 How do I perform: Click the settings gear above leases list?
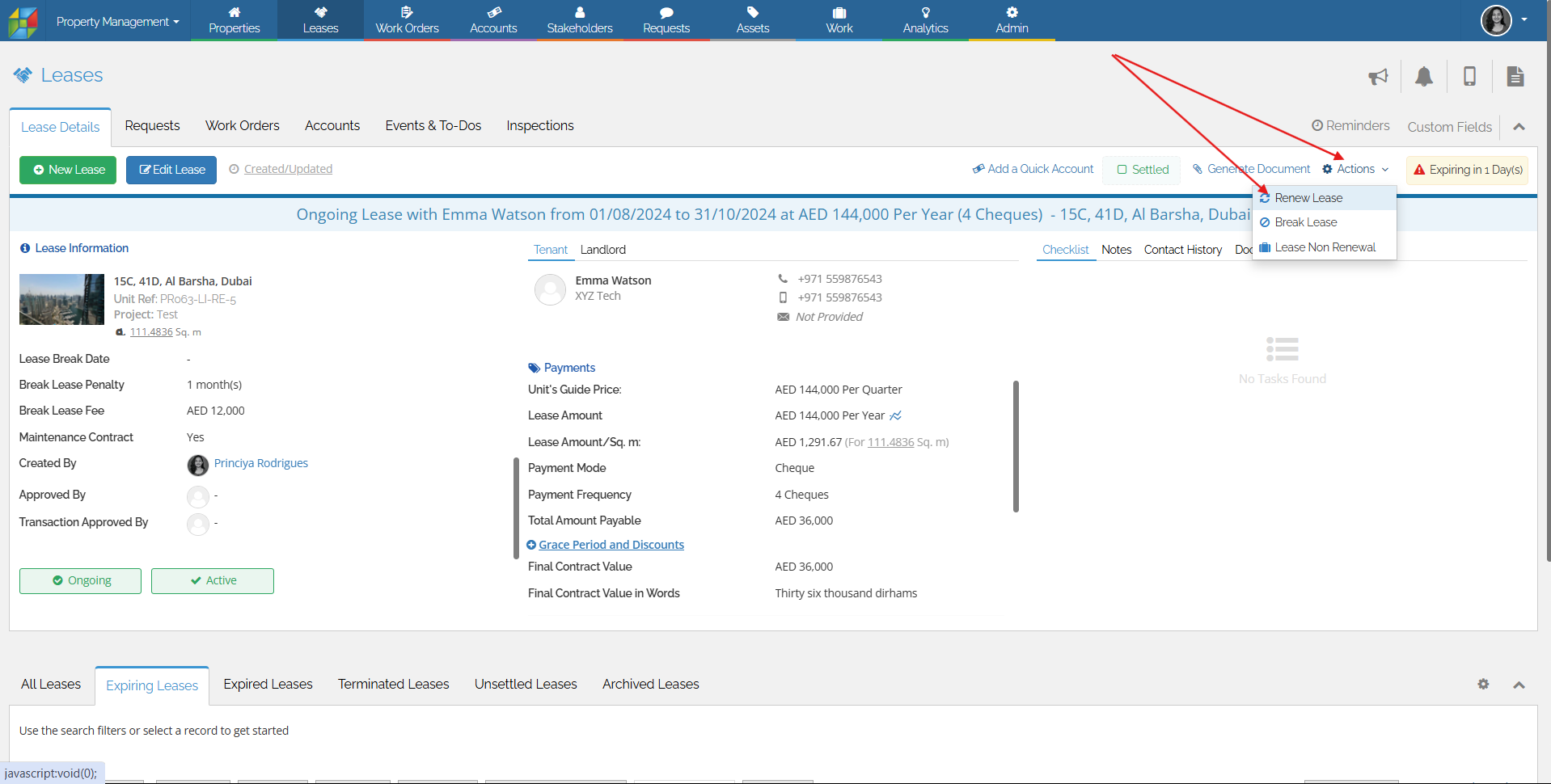(x=1483, y=684)
